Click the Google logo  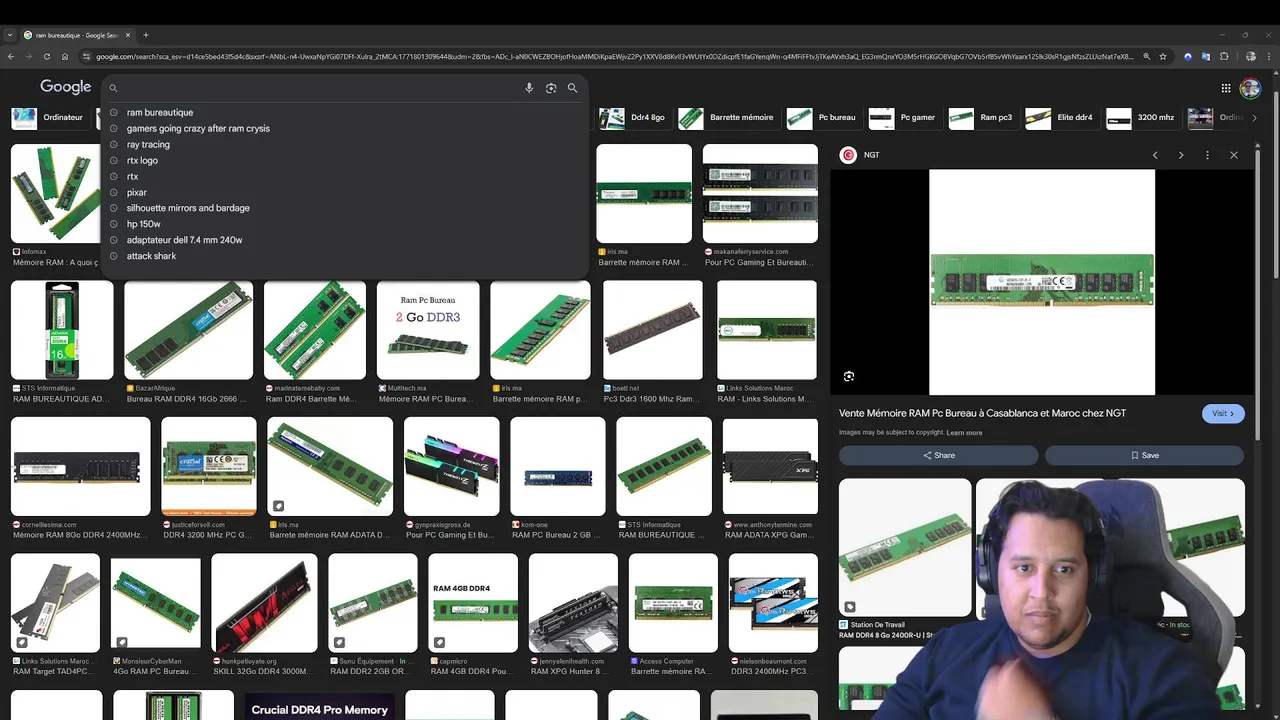click(x=66, y=88)
